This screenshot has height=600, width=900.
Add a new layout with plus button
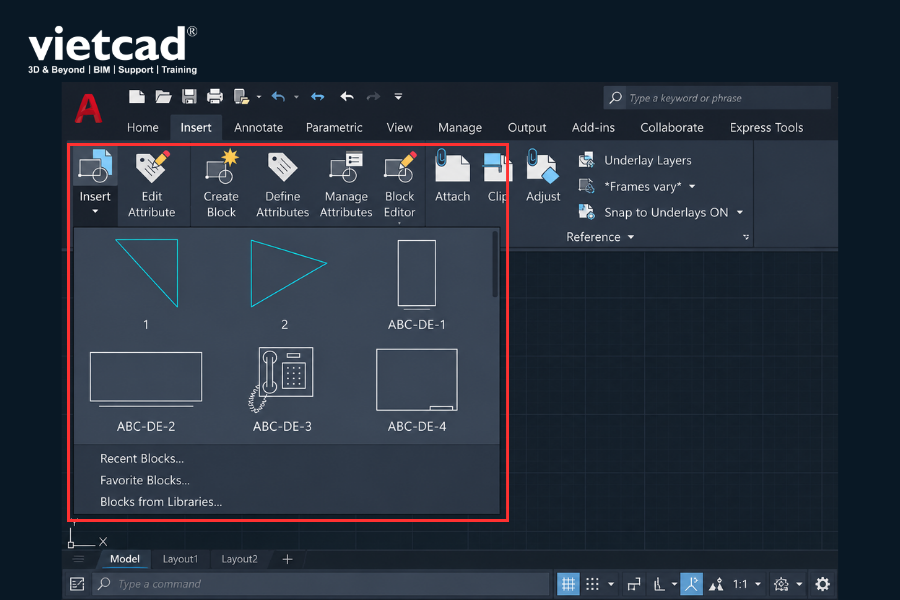[288, 559]
